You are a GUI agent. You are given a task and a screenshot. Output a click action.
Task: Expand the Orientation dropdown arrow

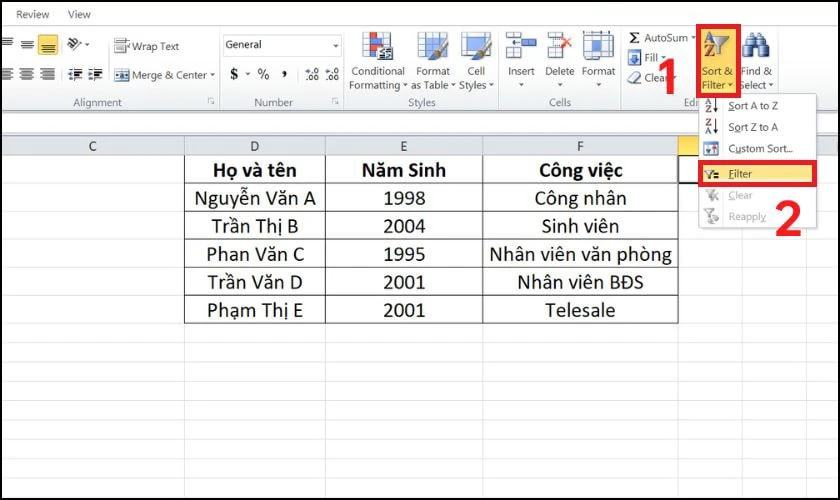[x=87, y=45]
